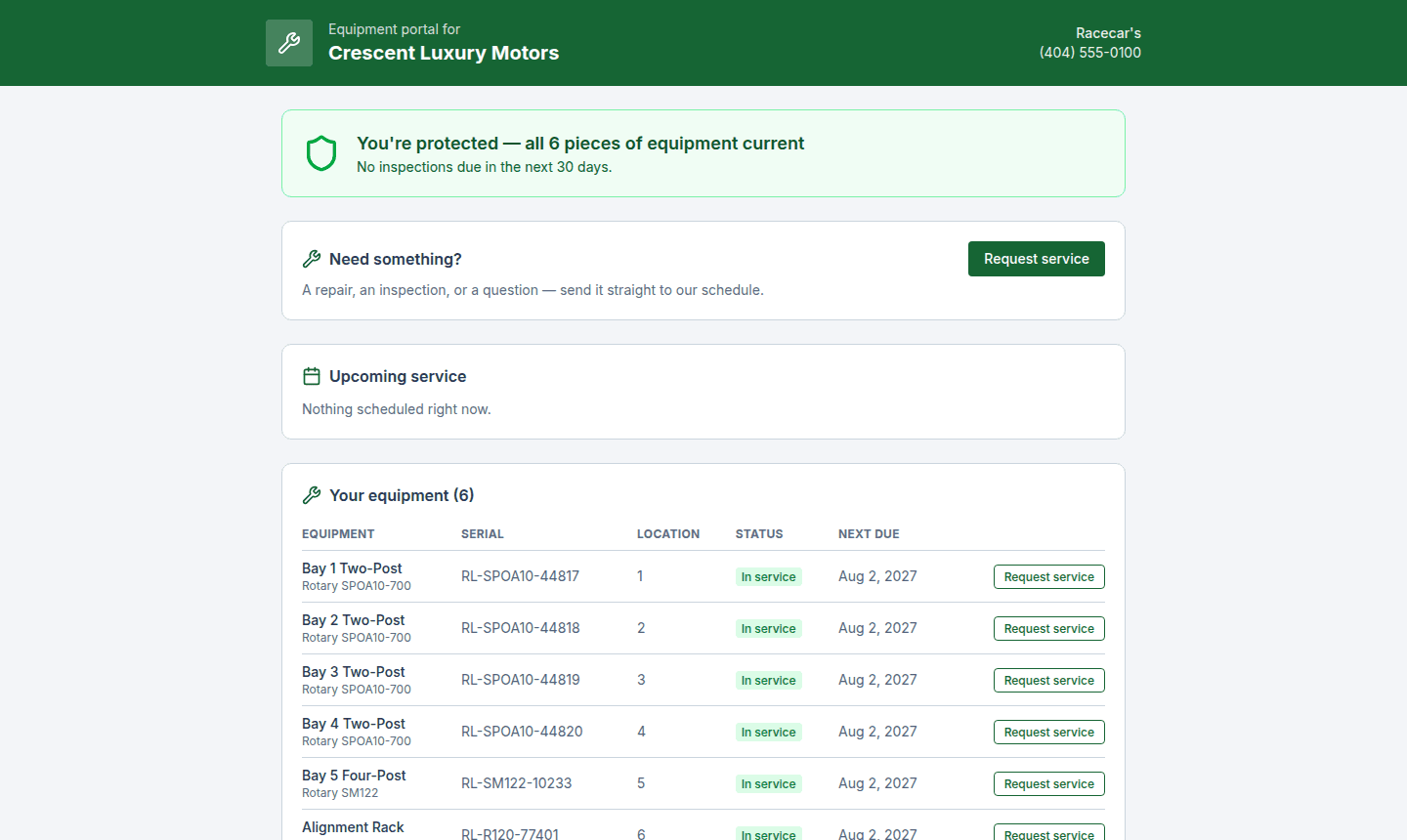
Task: Select serial RL-SPOA10-44818
Action: (521, 628)
